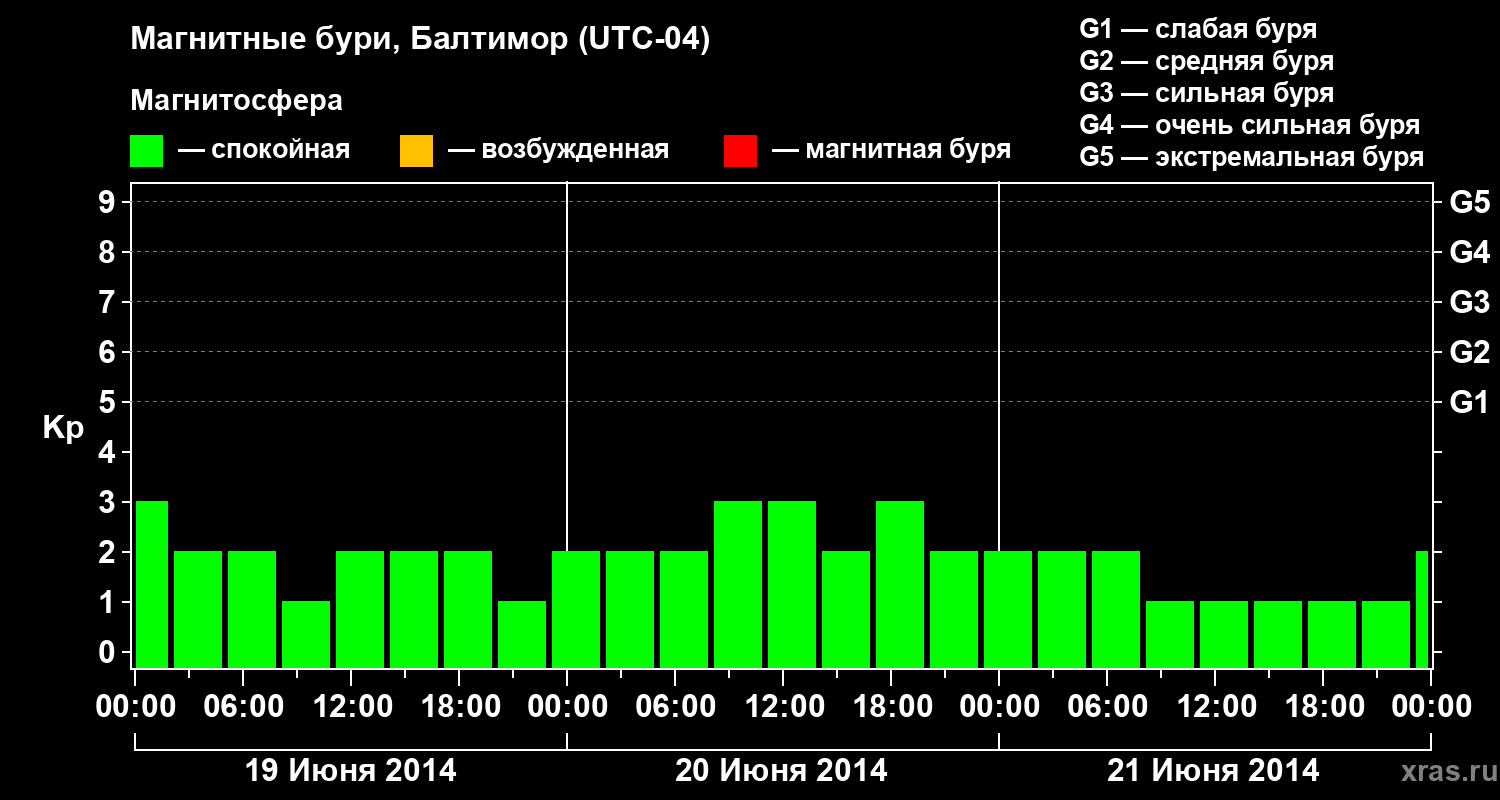Click the '20 Июня 2014' date label
The height and width of the screenshot is (800, 1500).
(781, 771)
